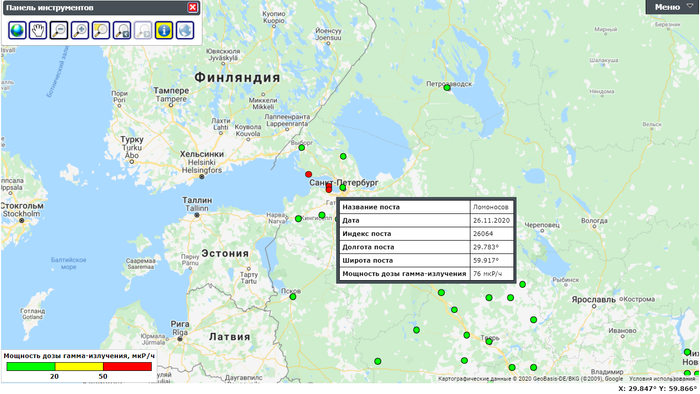Screen dimensions: 700x394
Task: Click the green marker at Петрозаводск
Action: [447, 88]
